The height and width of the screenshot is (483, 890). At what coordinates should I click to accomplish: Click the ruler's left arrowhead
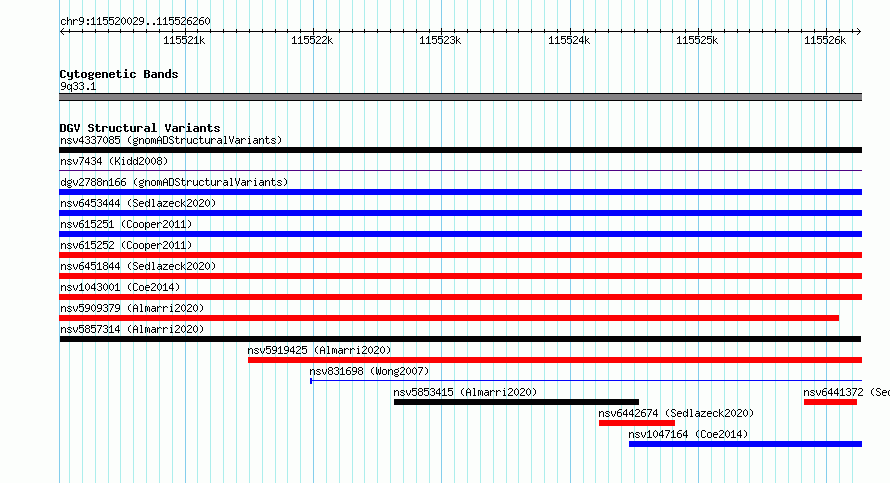coord(62,31)
